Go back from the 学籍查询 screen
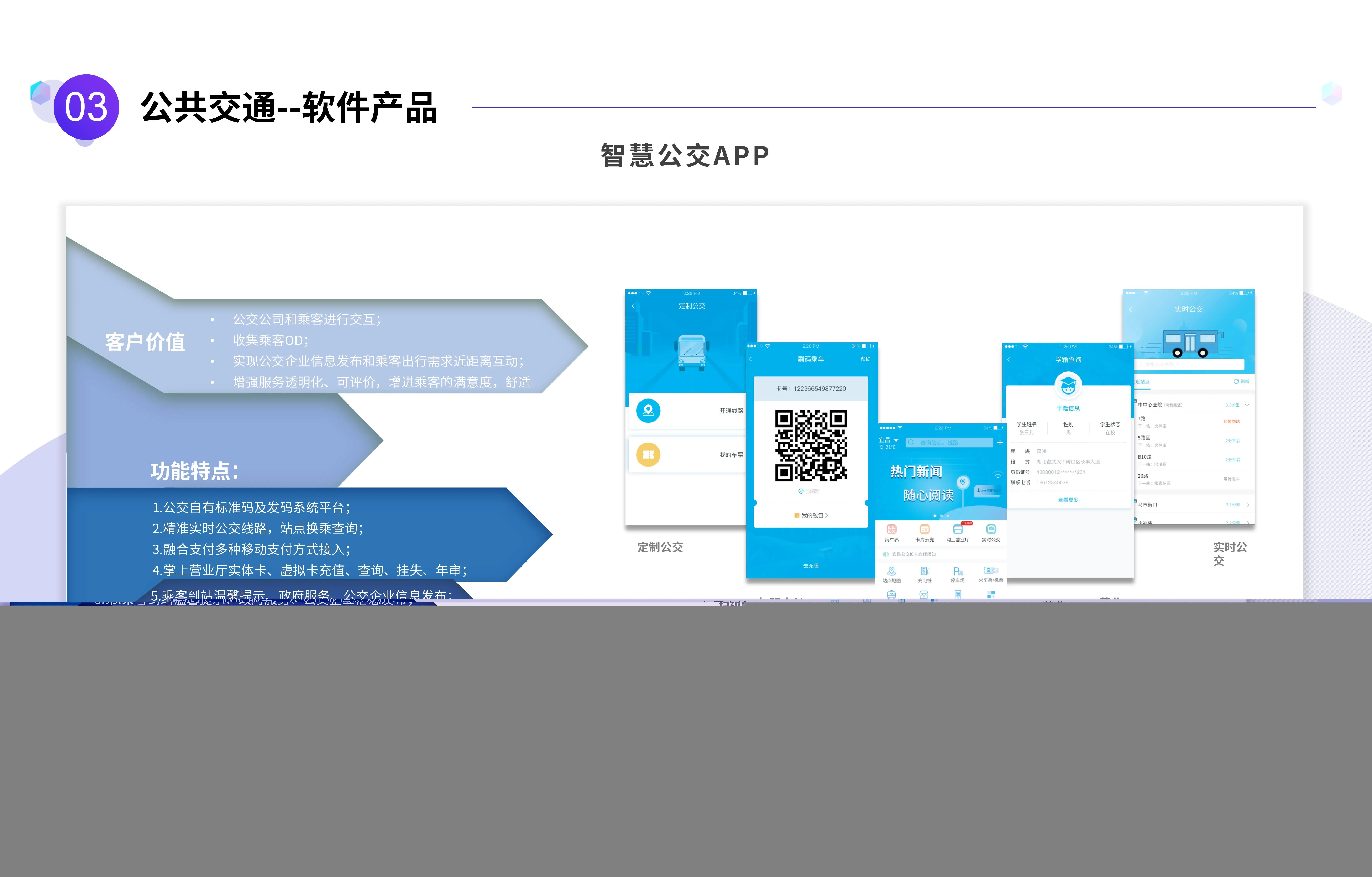1372x877 pixels. tap(1009, 360)
